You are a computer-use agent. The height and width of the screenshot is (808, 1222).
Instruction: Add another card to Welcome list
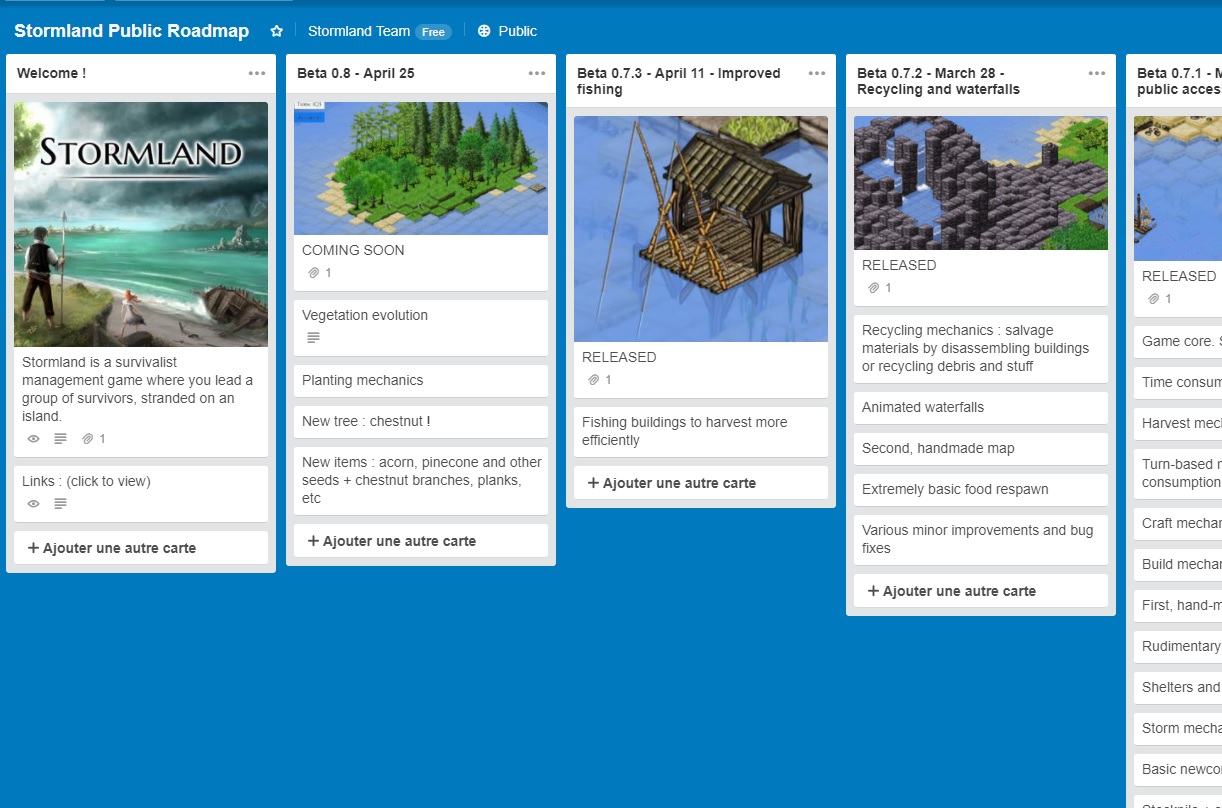(140, 548)
